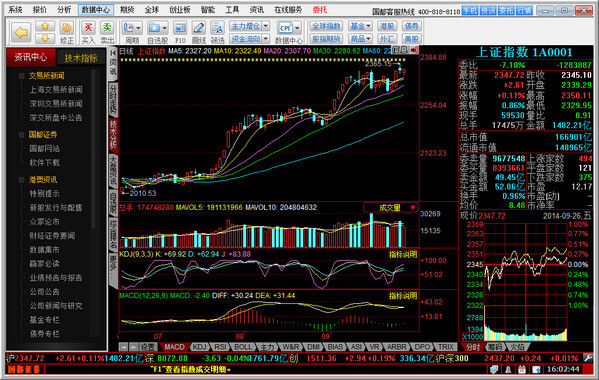Switch to the KDJ indicator tab
The height and width of the screenshot is (380, 599).
(199, 347)
